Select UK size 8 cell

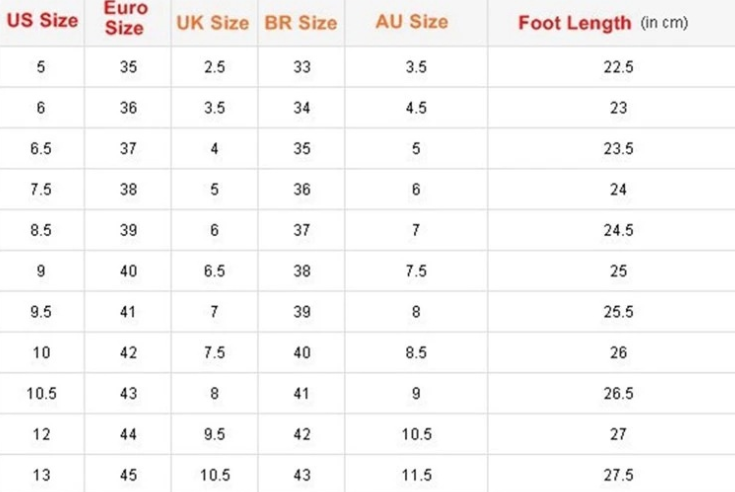tap(214, 393)
